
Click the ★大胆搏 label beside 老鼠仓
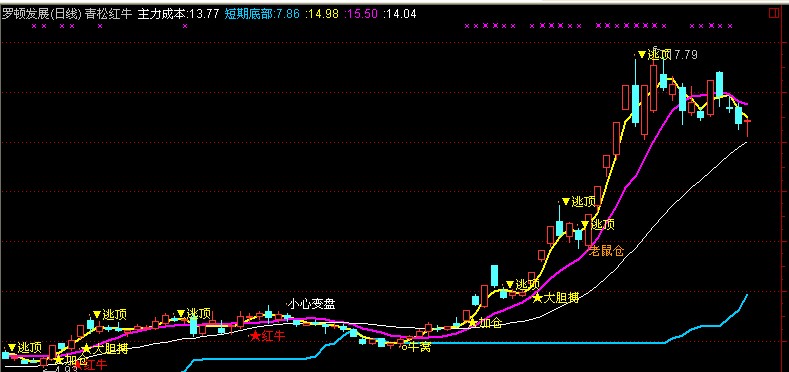[556, 297]
